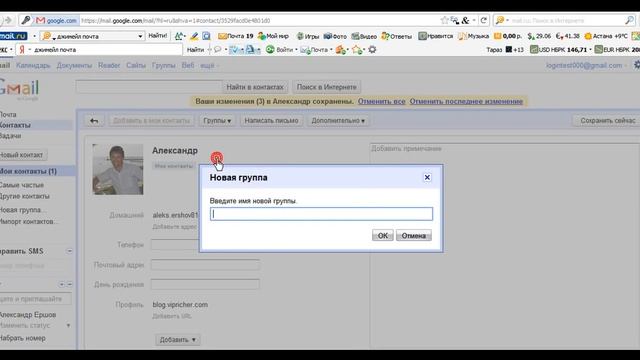Click Написать письмо button
This screenshot has width=640, height=360.
tap(271, 121)
